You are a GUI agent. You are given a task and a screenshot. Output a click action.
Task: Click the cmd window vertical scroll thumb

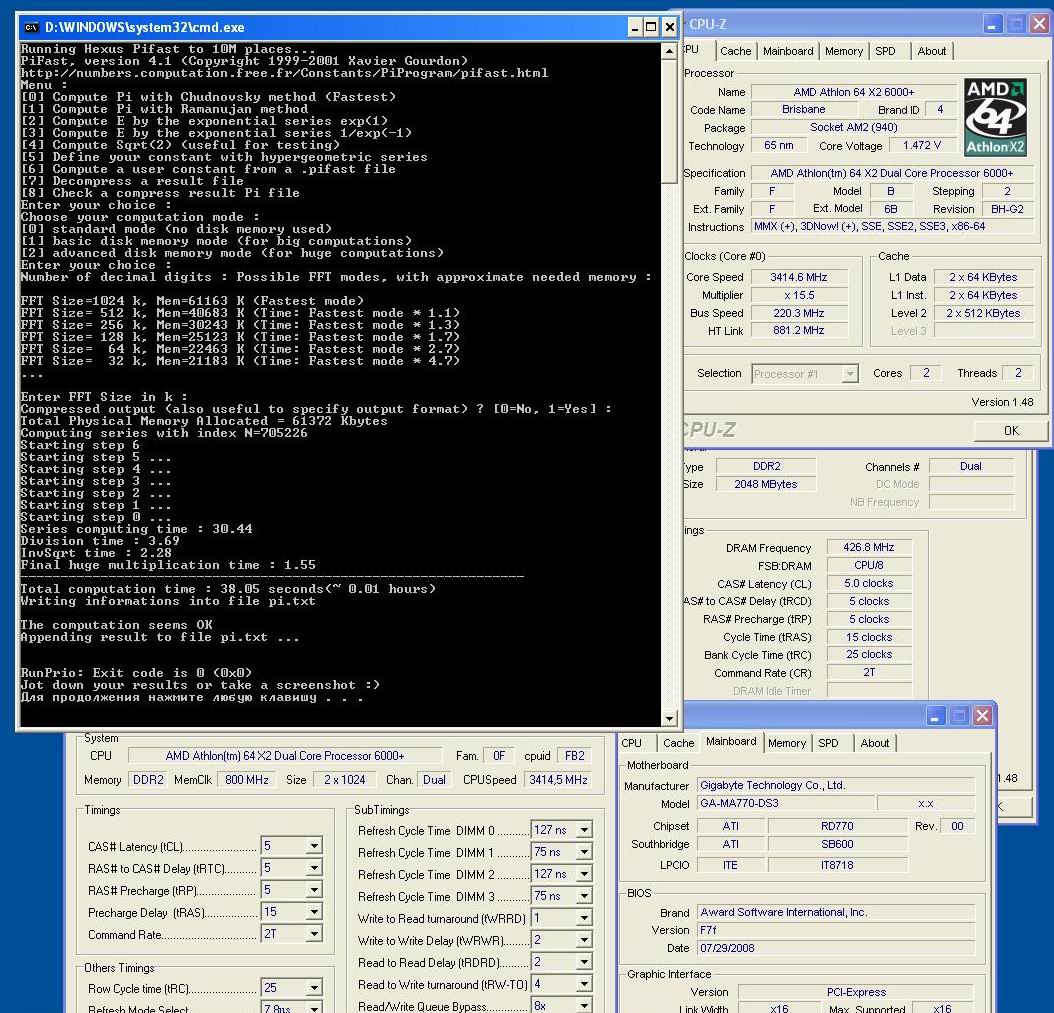click(x=669, y=120)
